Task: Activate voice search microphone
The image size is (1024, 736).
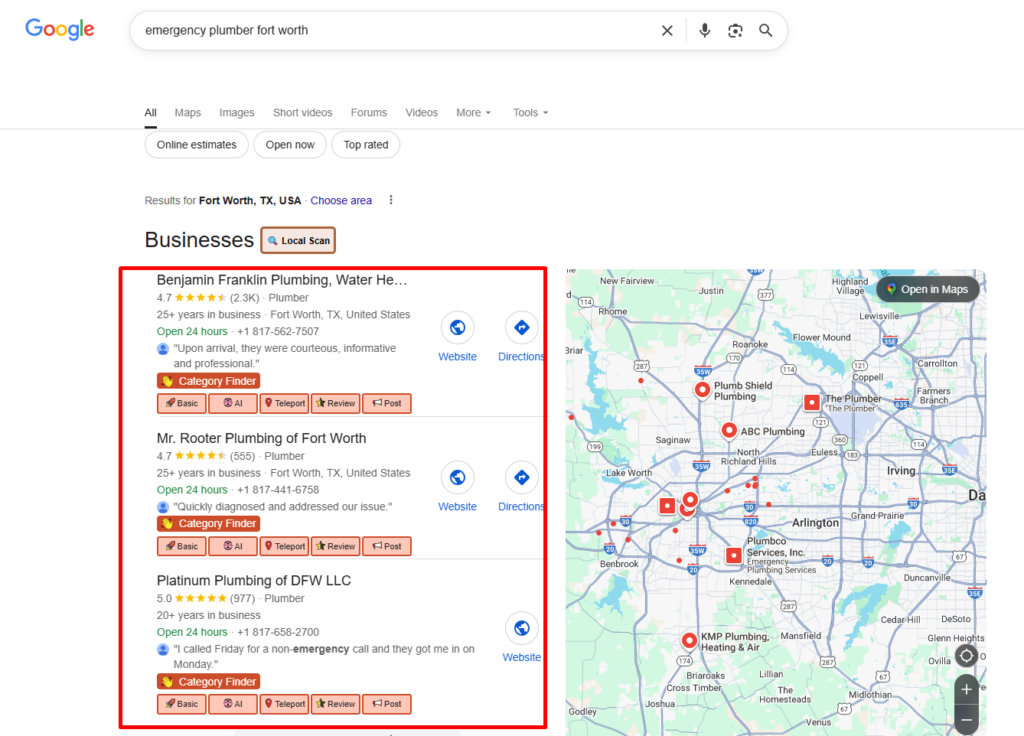Action: 704,30
